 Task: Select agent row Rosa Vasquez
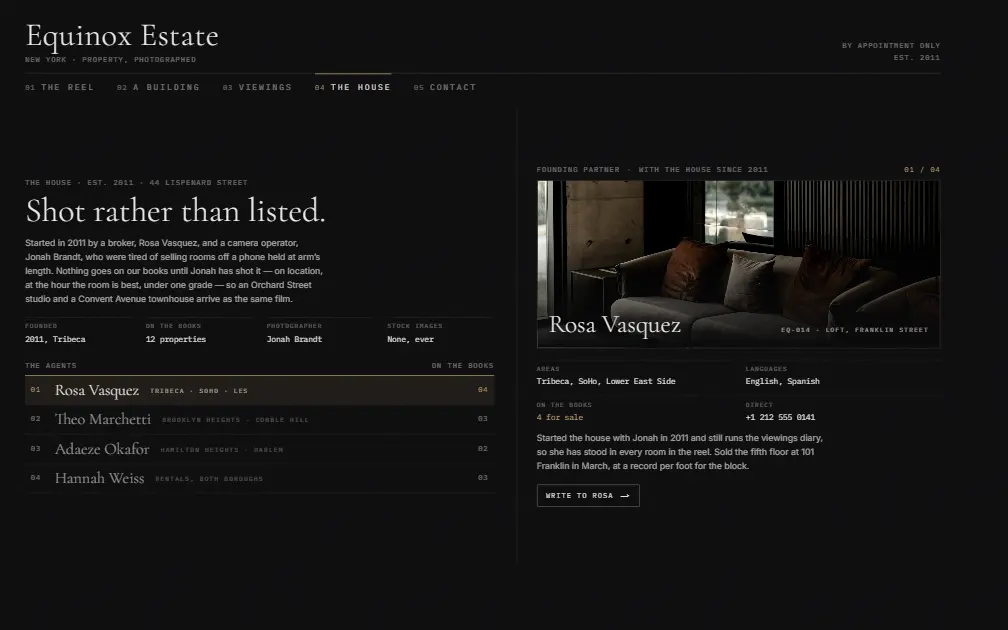tap(260, 390)
